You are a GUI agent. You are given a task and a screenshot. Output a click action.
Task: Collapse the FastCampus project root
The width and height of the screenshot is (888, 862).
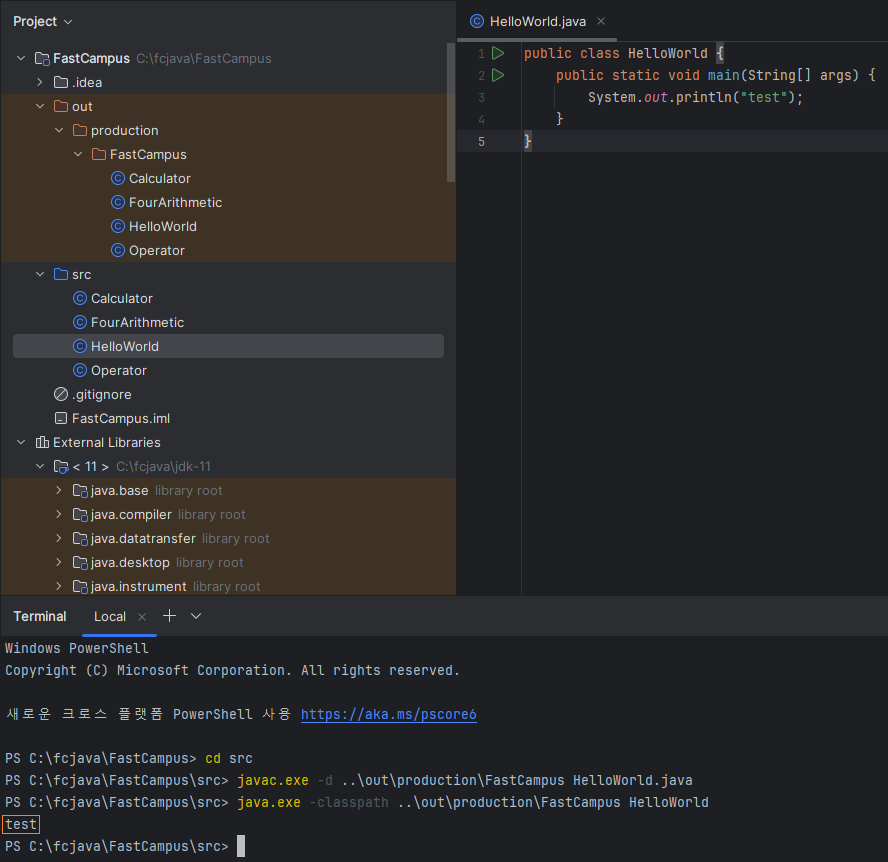[x=21, y=58]
